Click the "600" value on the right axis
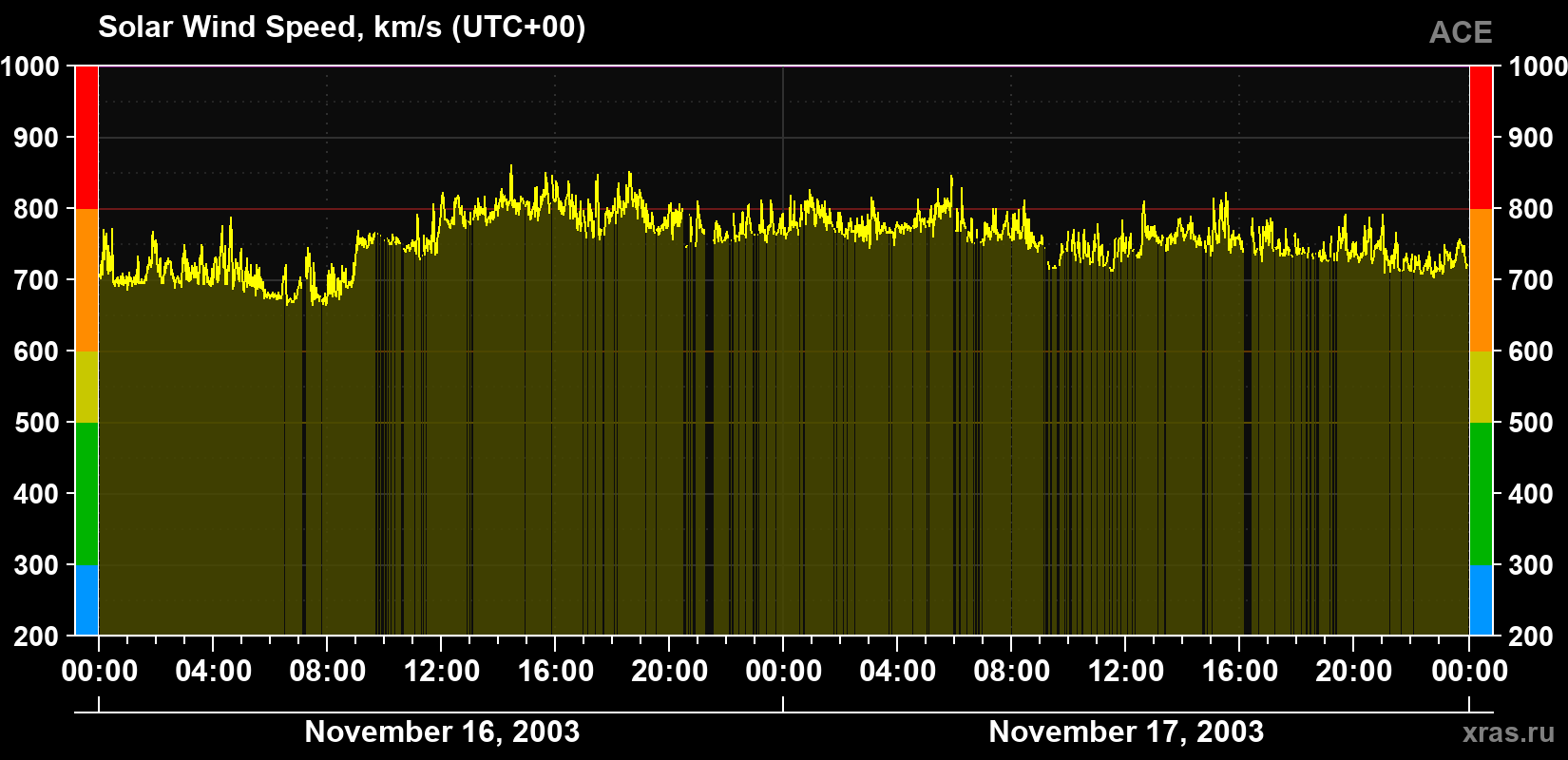Screen dimensions: 1568x760 [1532, 351]
